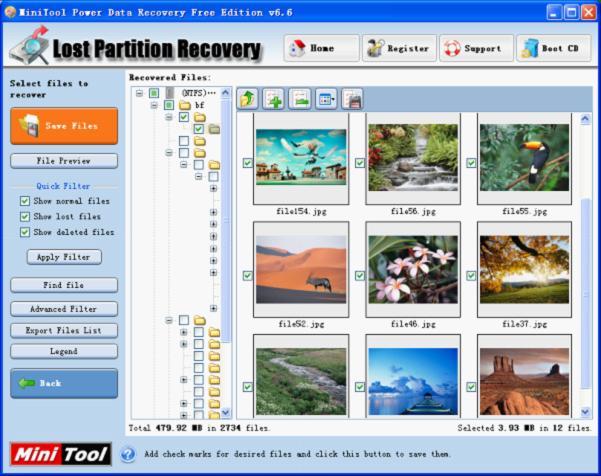Select the file55.jpg toucan thumbnail

[524, 158]
